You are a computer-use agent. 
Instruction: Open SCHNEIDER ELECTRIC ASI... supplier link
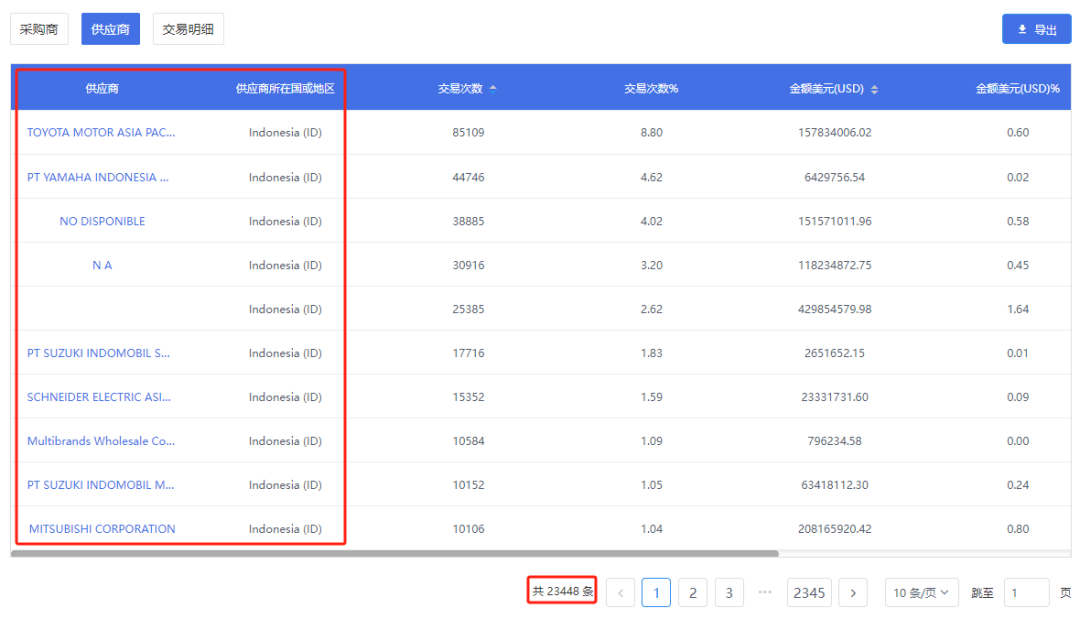coord(99,397)
